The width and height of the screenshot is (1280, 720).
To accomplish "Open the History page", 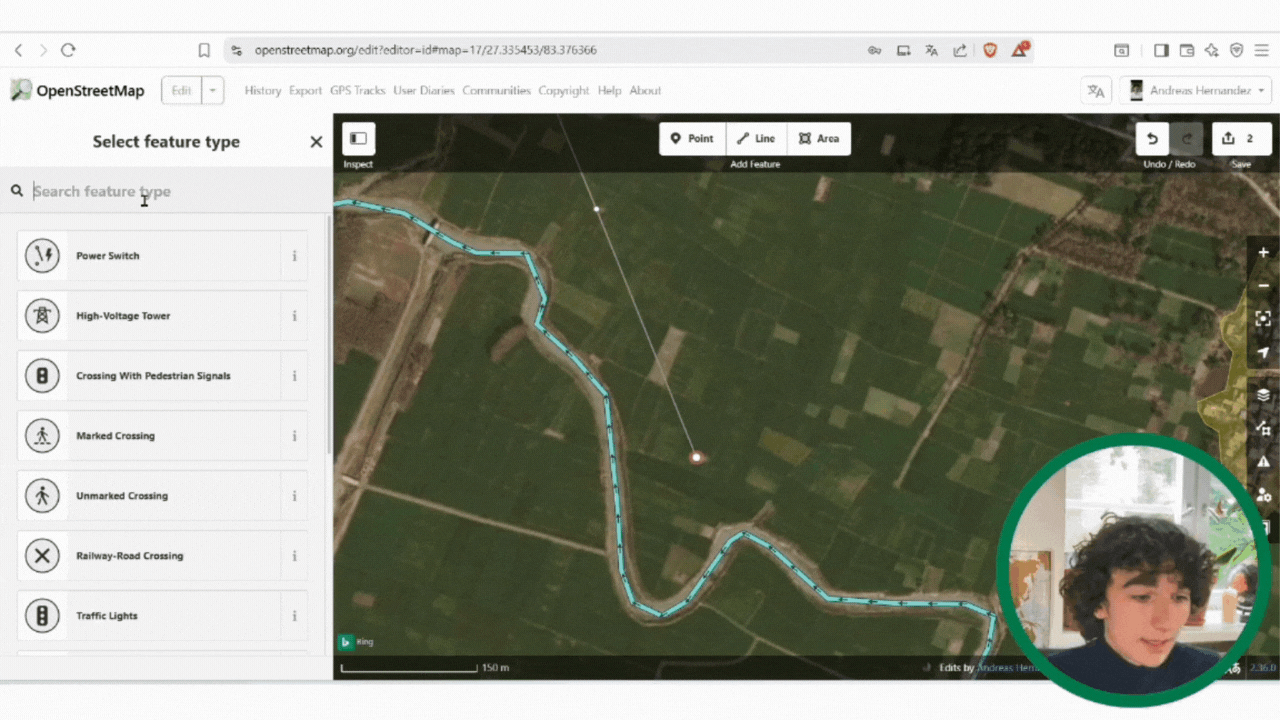I will coord(263,90).
